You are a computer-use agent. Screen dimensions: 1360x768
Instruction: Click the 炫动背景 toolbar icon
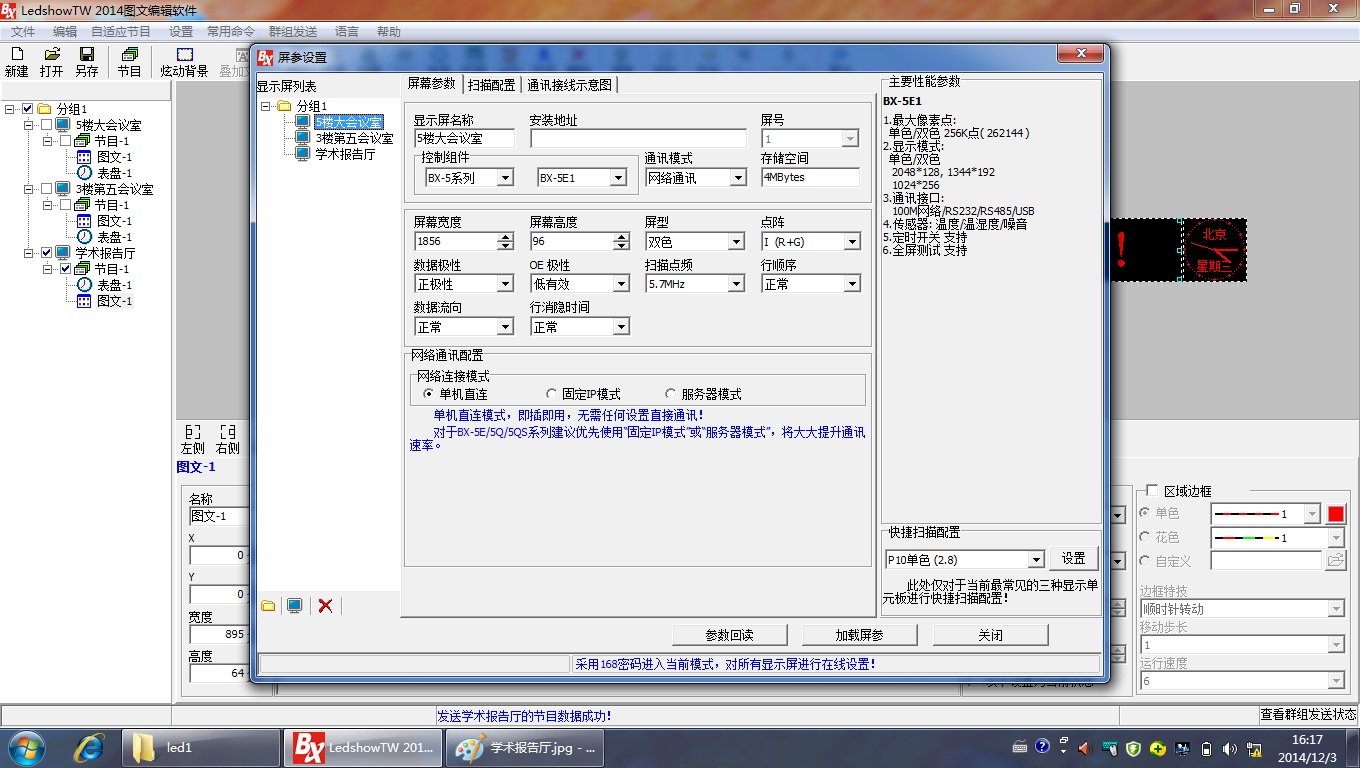point(184,55)
